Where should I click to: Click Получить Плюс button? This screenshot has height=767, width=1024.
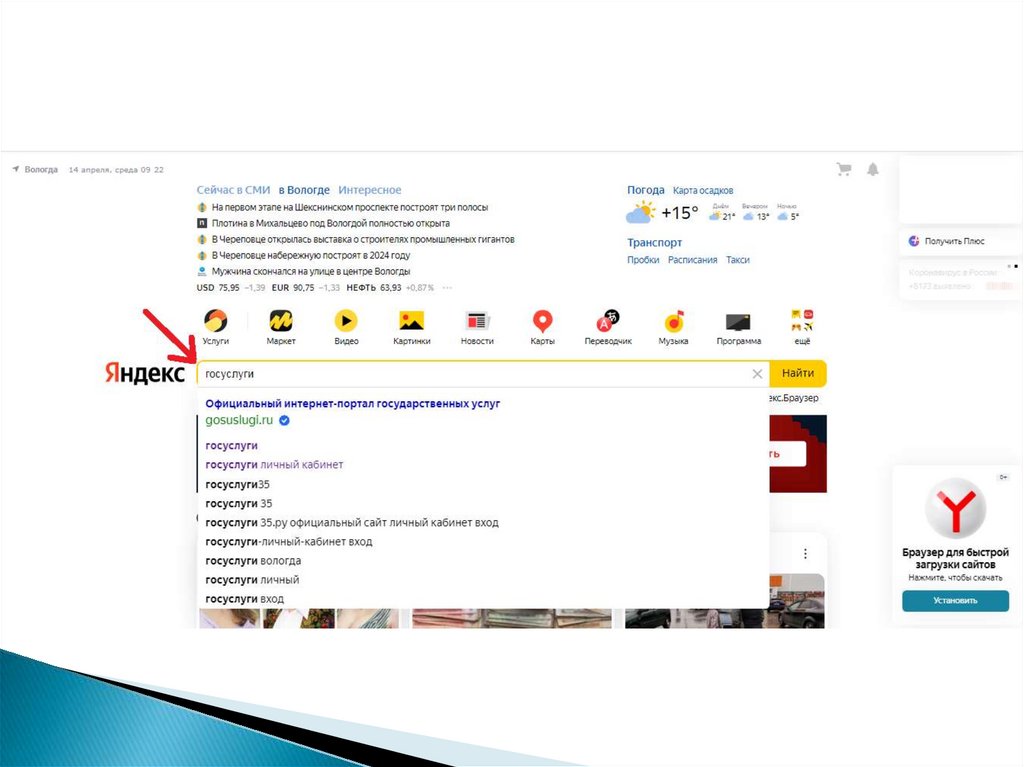(x=954, y=241)
